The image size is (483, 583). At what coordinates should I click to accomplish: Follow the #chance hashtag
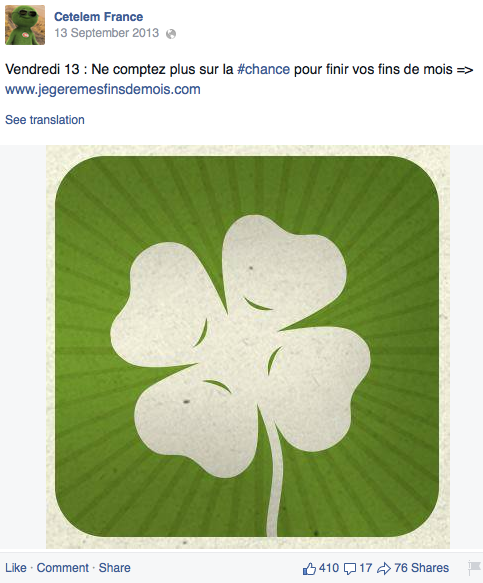point(263,70)
